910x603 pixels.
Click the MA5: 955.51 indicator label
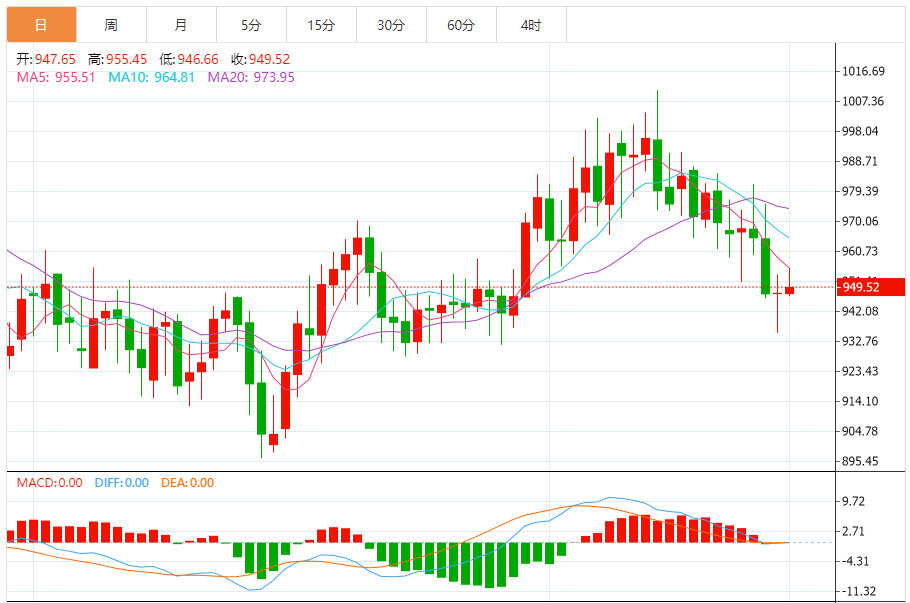pyautogui.click(x=56, y=77)
